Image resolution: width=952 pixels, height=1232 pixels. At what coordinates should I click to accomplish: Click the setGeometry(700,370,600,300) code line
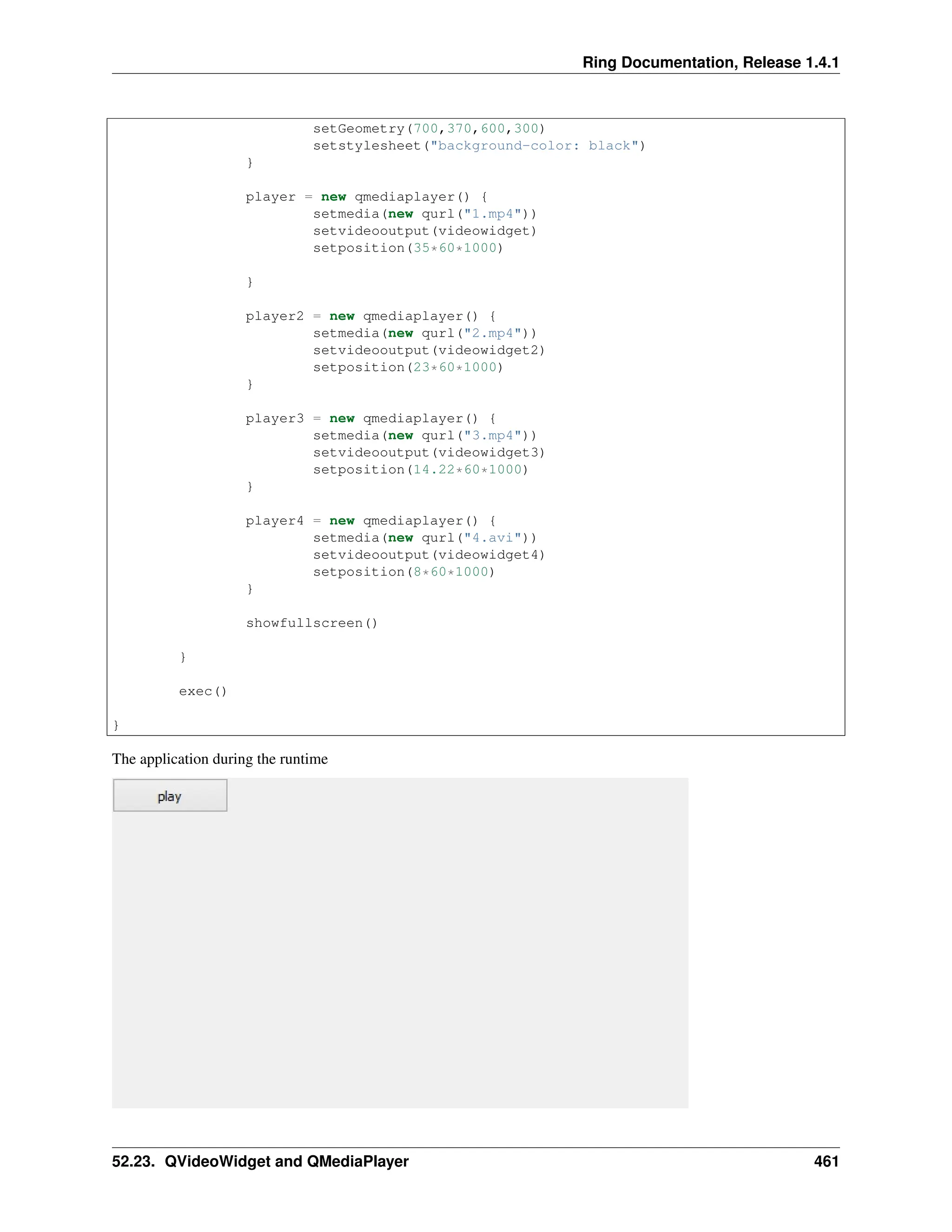pyautogui.click(x=429, y=129)
